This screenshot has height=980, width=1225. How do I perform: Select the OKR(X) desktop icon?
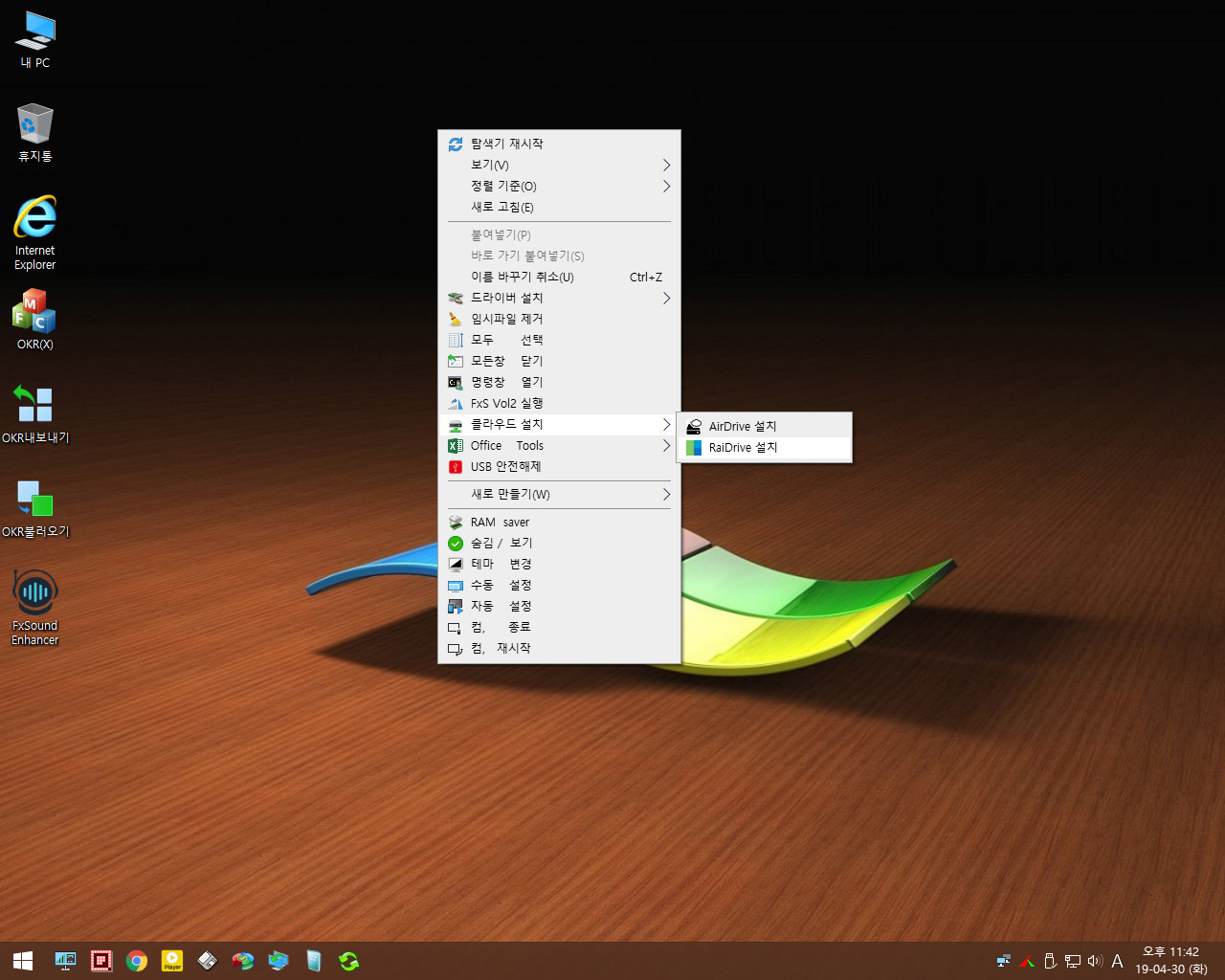35,320
